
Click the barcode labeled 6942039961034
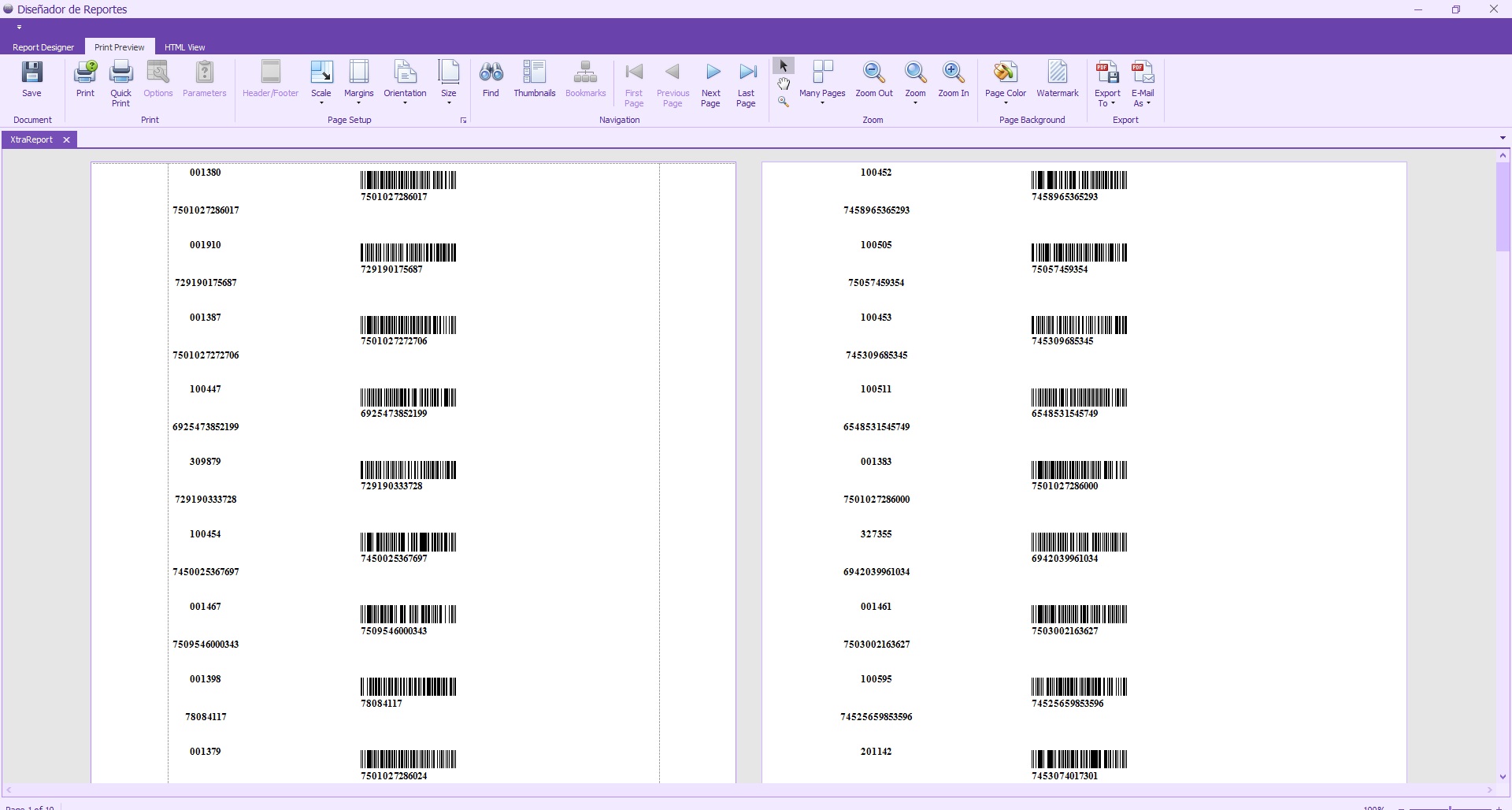[x=1079, y=542]
